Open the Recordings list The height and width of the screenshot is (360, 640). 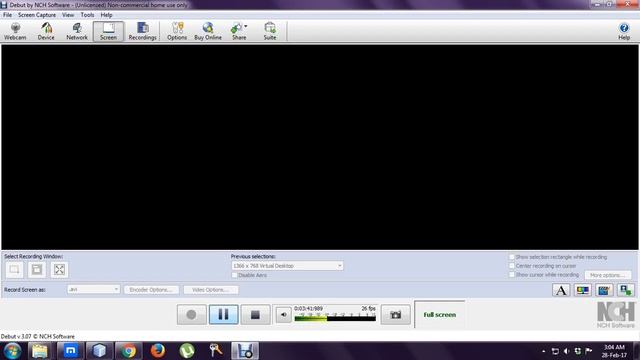click(142, 31)
